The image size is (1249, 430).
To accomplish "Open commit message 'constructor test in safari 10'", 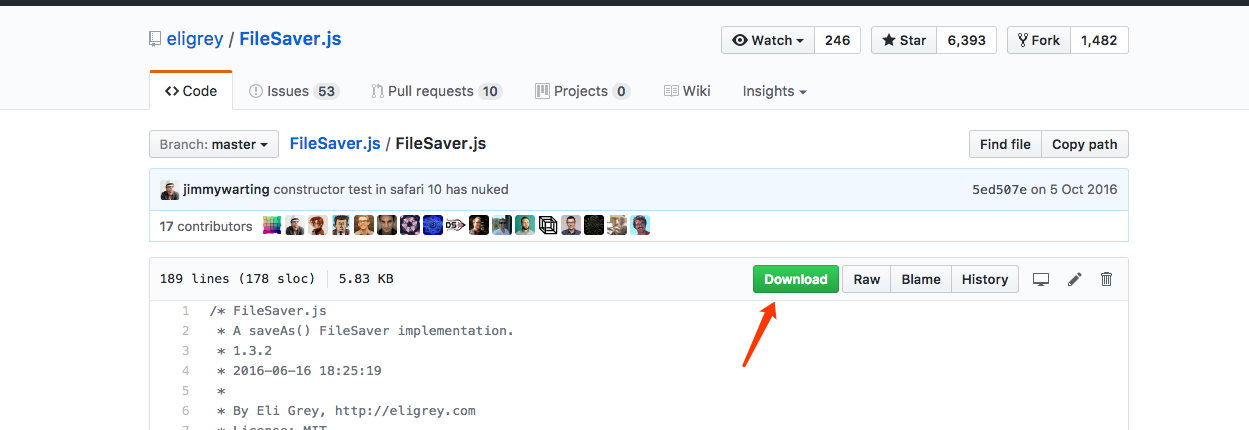I will pos(391,189).
